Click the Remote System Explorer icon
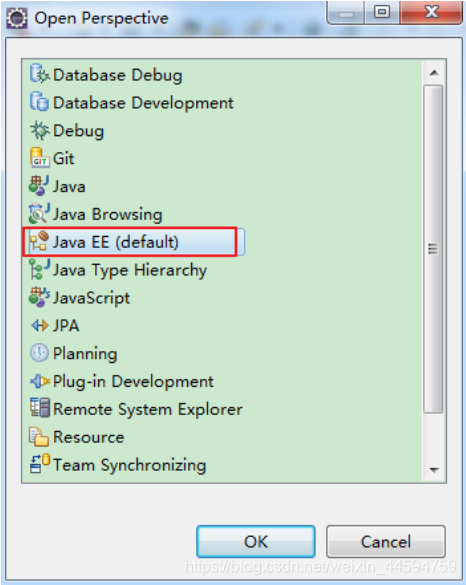 [x=40, y=408]
